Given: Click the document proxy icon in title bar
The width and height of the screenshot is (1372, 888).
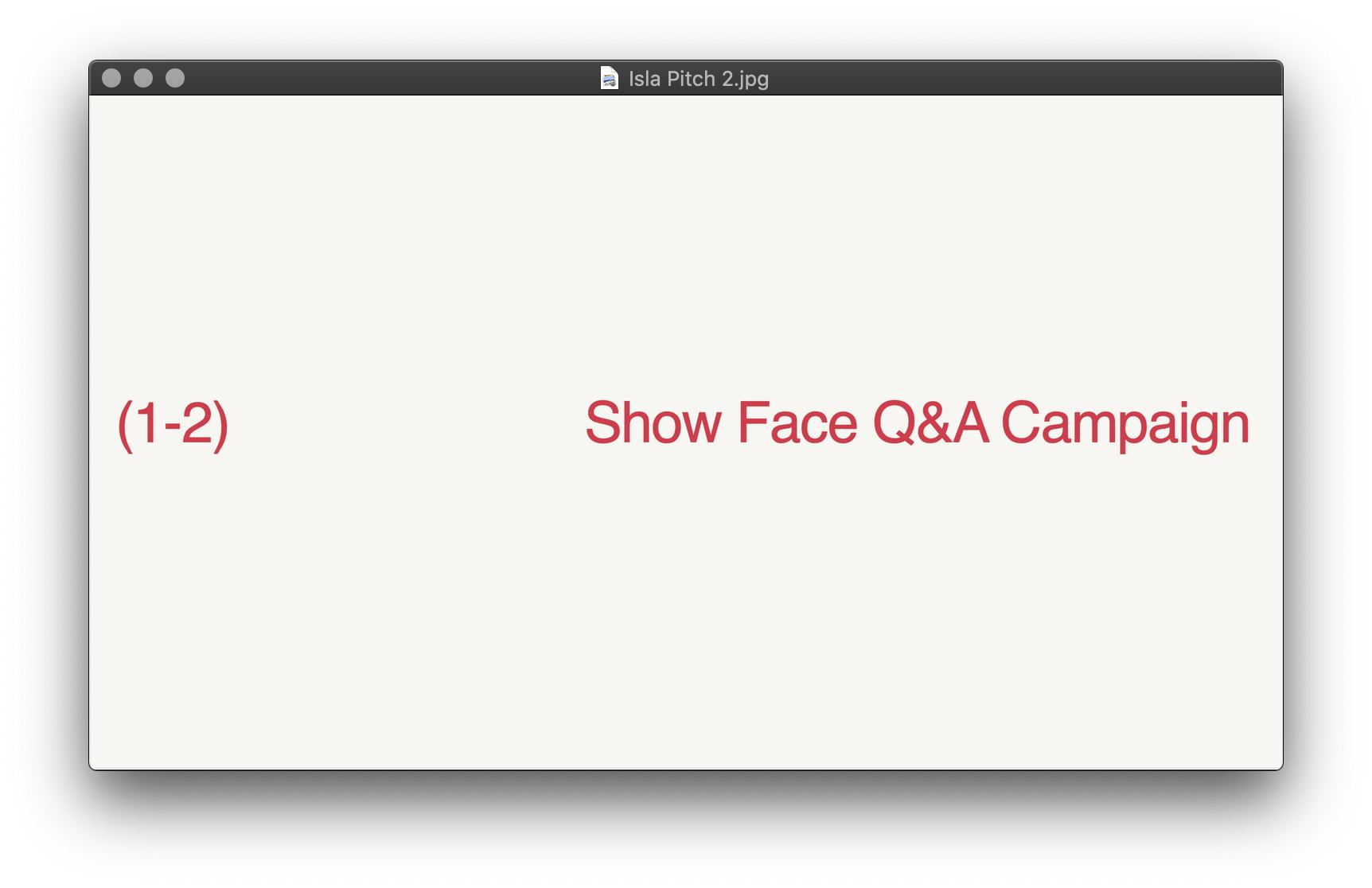Looking at the screenshot, I should (609, 78).
